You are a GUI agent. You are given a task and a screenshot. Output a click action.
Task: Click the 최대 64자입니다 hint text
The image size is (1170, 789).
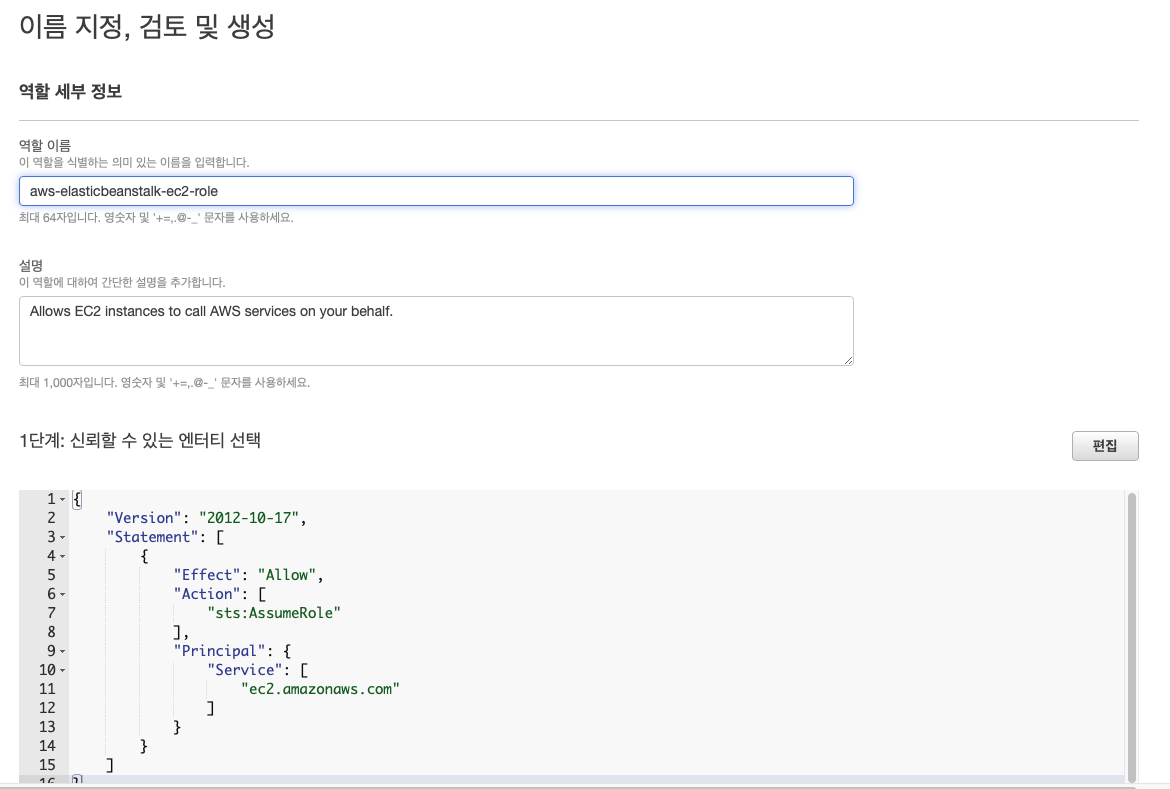point(156,218)
